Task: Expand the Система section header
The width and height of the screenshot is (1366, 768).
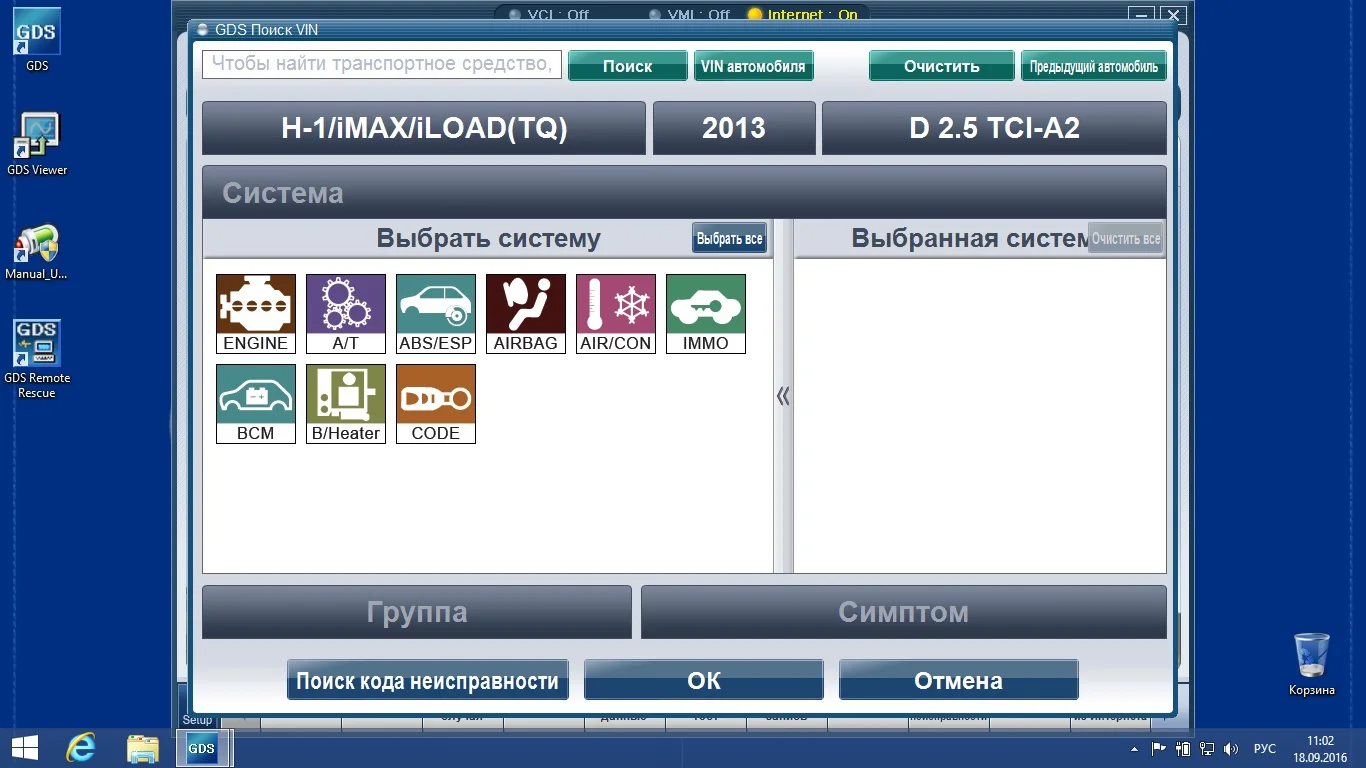Action: (684, 192)
